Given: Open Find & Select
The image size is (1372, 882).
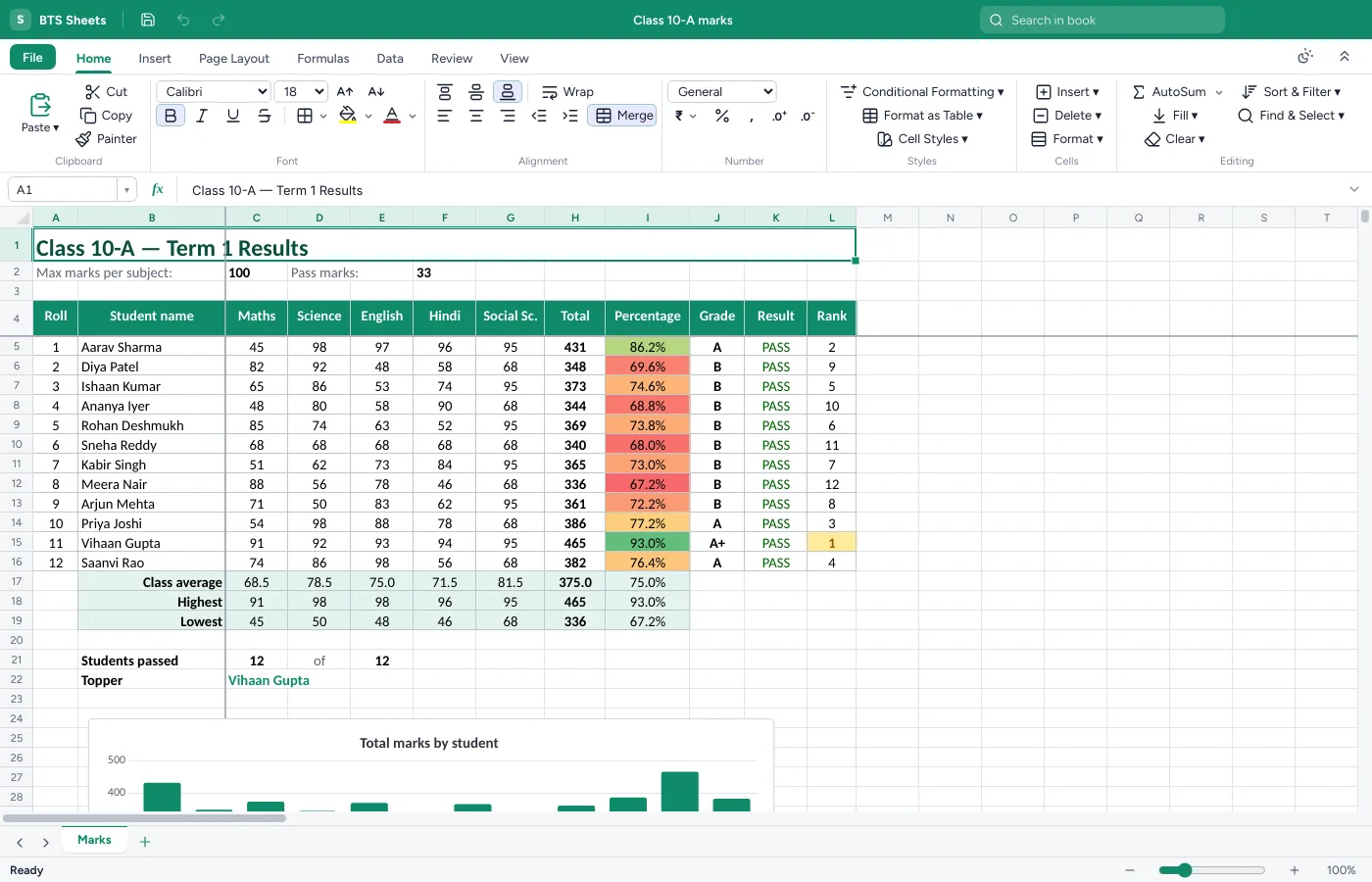Looking at the screenshot, I should (1291, 116).
